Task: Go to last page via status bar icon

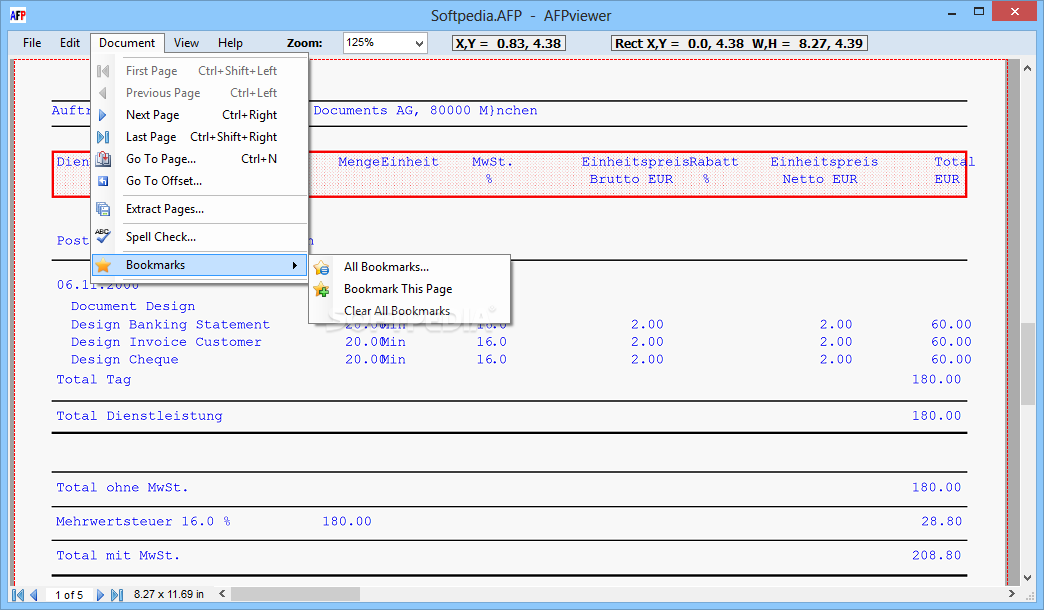Action: click(117, 595)
